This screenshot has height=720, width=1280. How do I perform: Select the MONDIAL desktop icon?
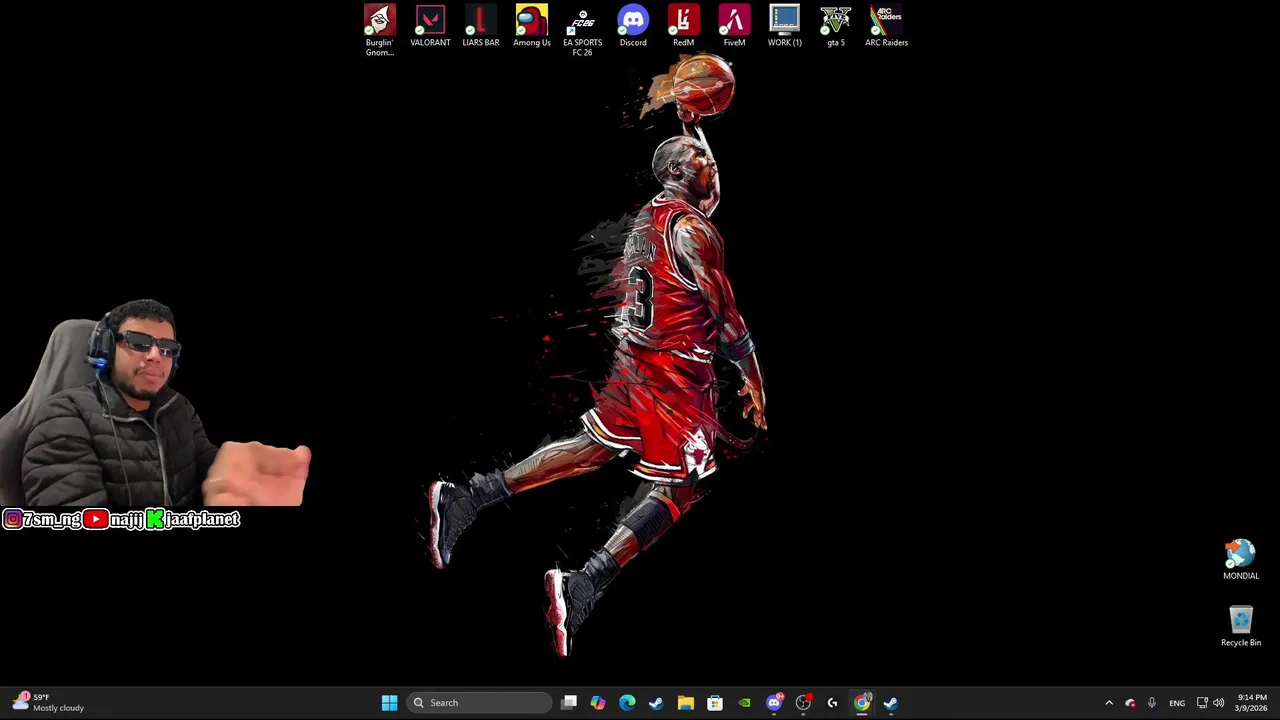pyautogui.click(x=1241, y=560)
